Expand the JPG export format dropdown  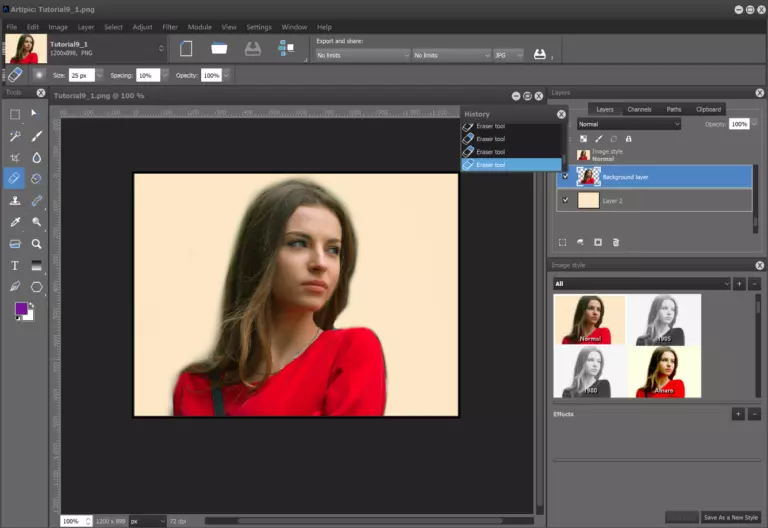point(506,55)
